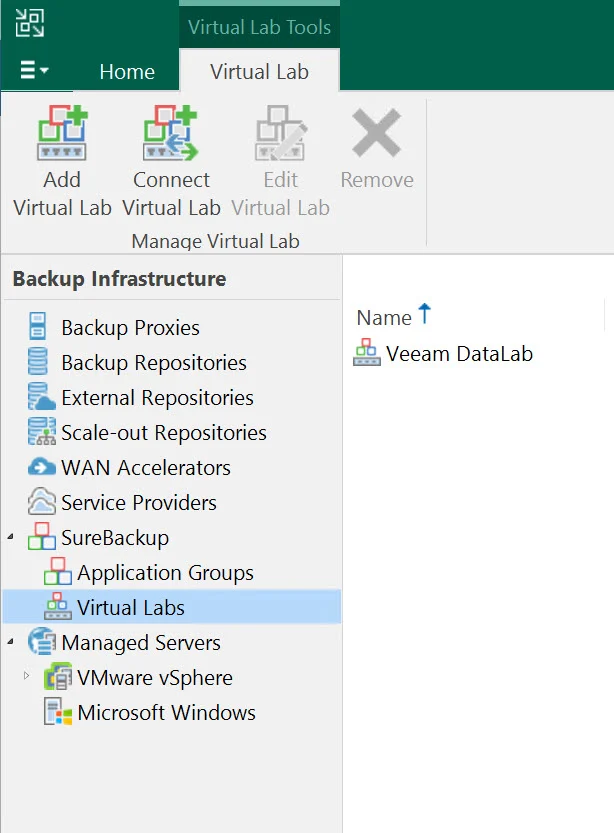Screen dimensions: 614x833
Task: Collapse the Managed Servers tree node
Action: pos(11,642)
